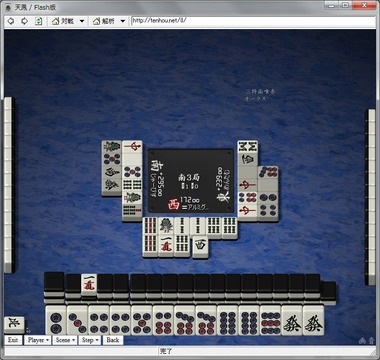
Task: Click the dora indicator tile on wall
Action: (x=89, y=284)
